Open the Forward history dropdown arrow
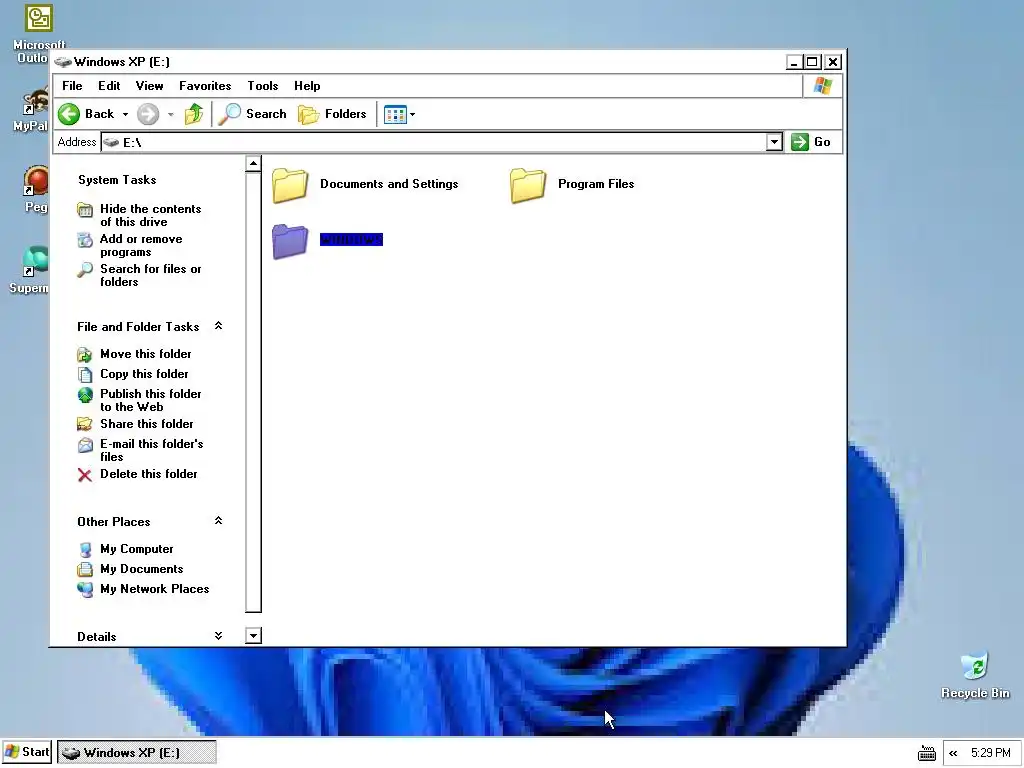The width and height of the screenshot is (1024, 768). (x=170, y=114)
